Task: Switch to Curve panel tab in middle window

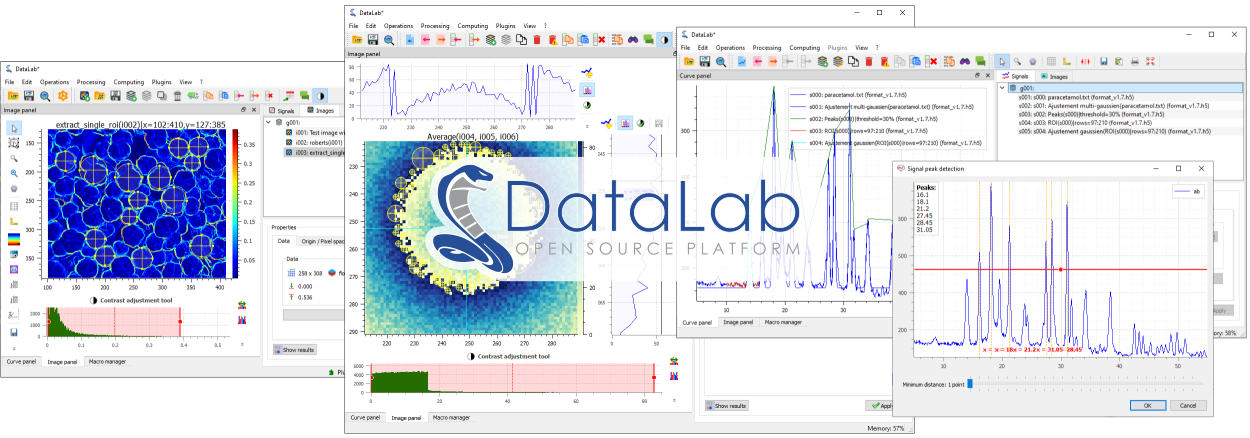Action: point(365,417)
